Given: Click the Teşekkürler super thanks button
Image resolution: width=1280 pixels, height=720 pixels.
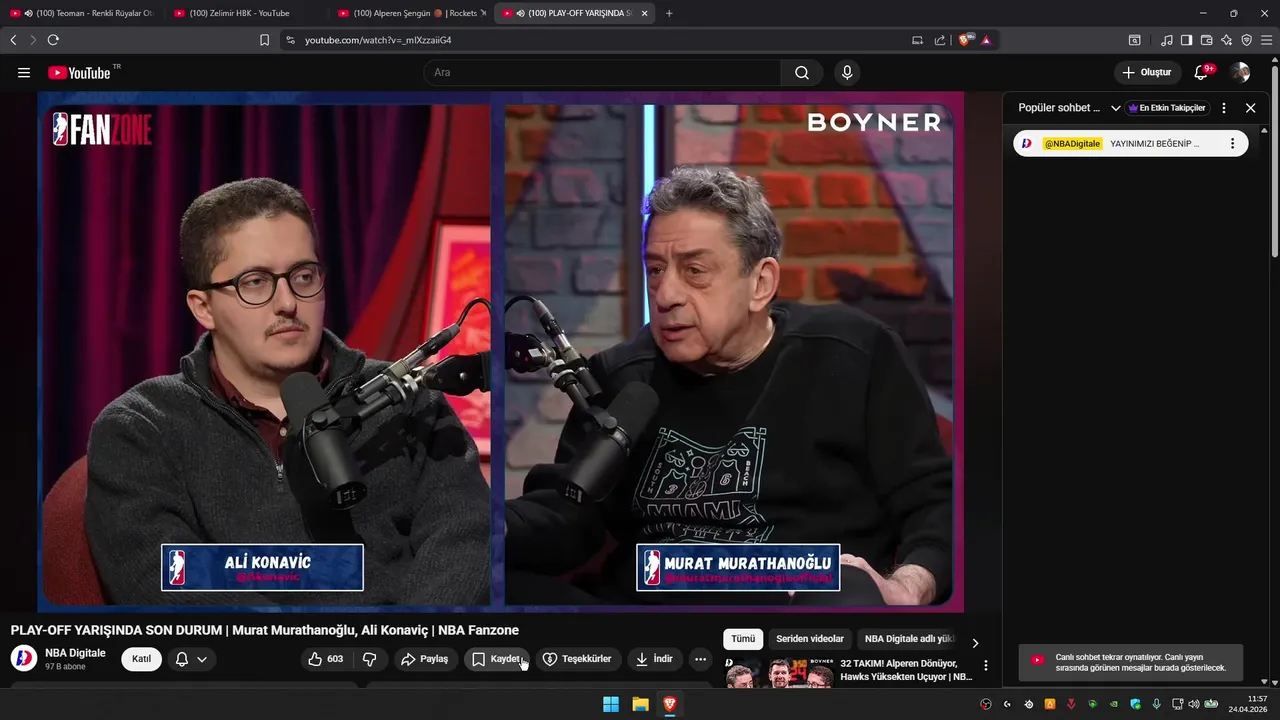Looking at the screenshot, I should pos(578,659).
